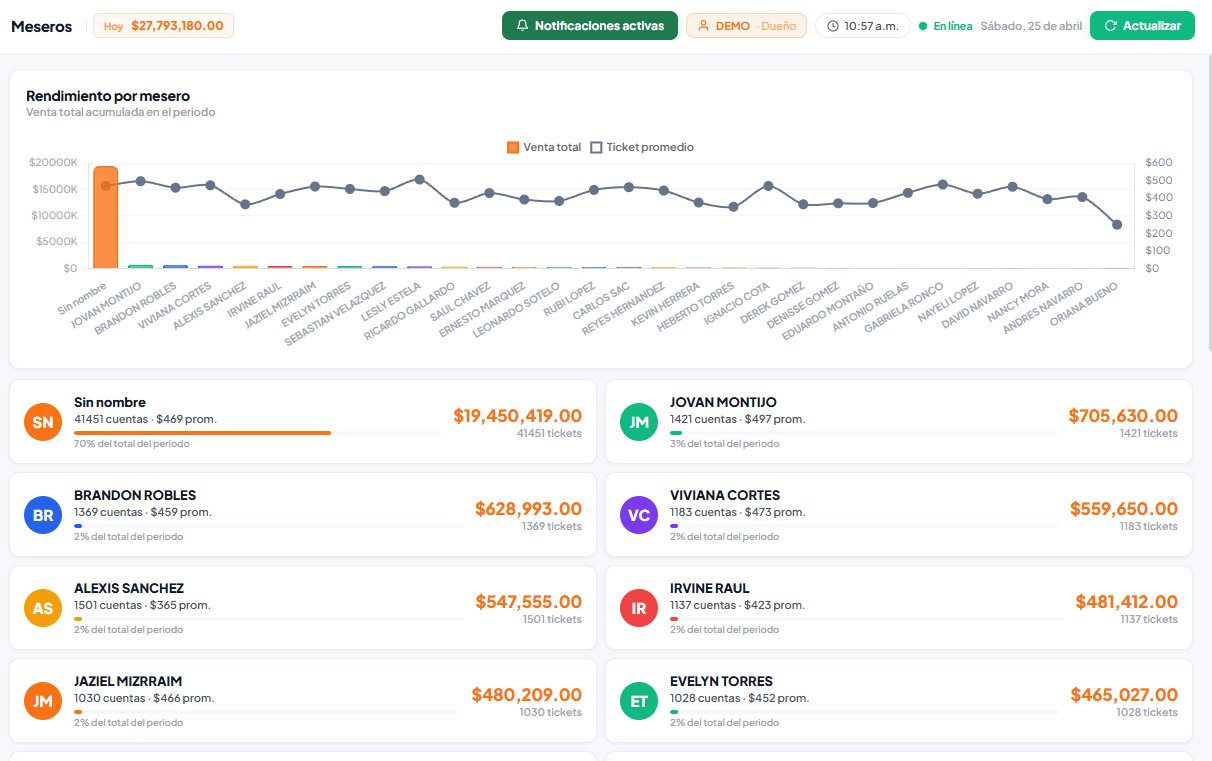Click the green ET avatar for Evelyn Torres
This screenshot has height=761, width=1212.
pos(639,701)
